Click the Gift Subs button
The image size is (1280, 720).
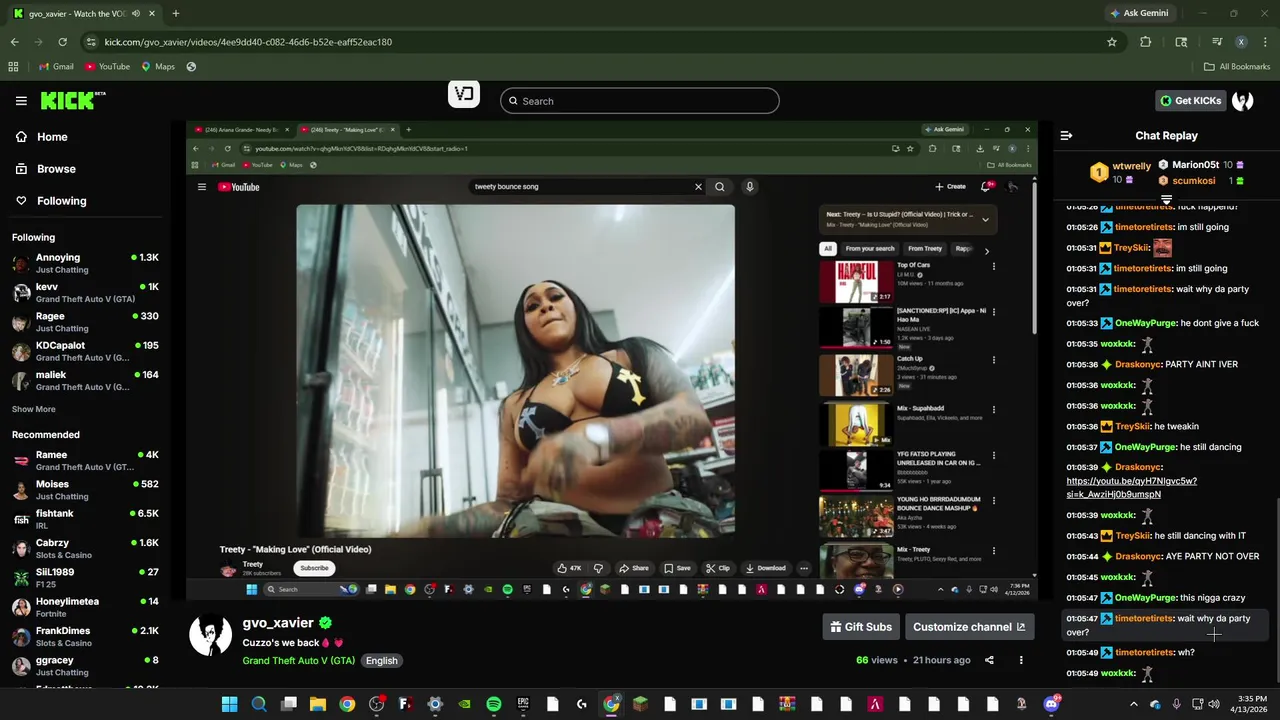(x=861, y=627)
